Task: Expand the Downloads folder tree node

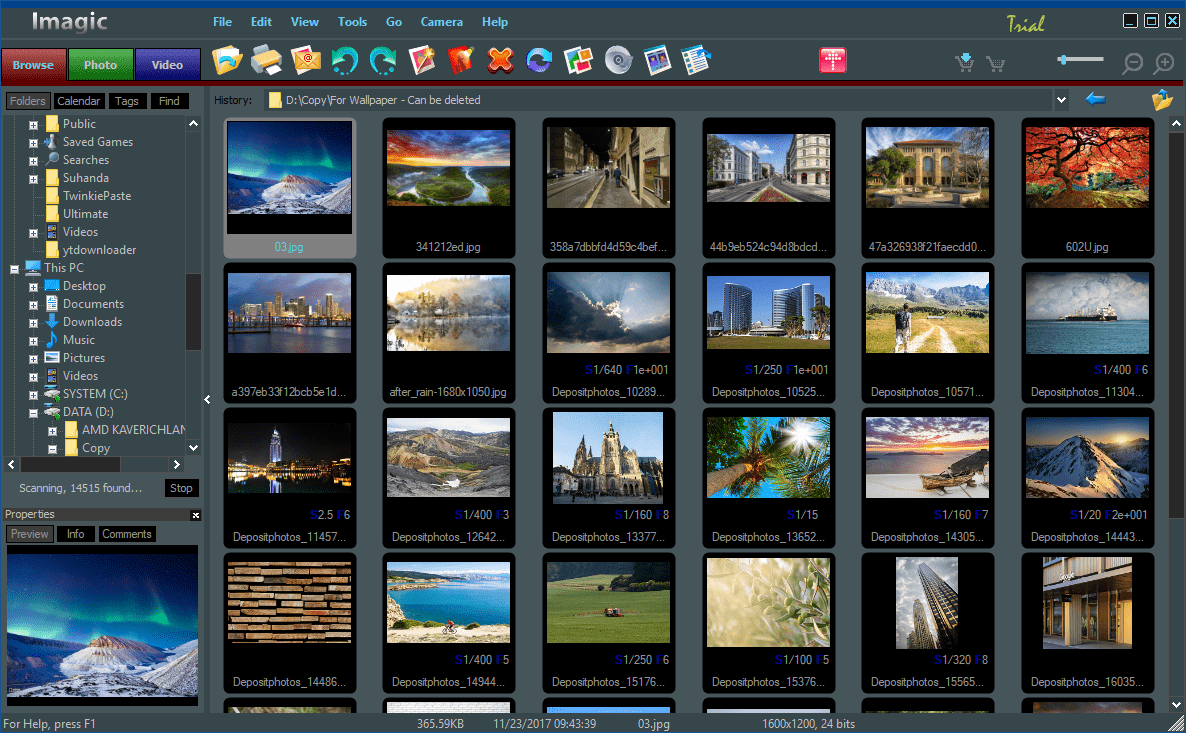Action: click(x=33, y=322)
